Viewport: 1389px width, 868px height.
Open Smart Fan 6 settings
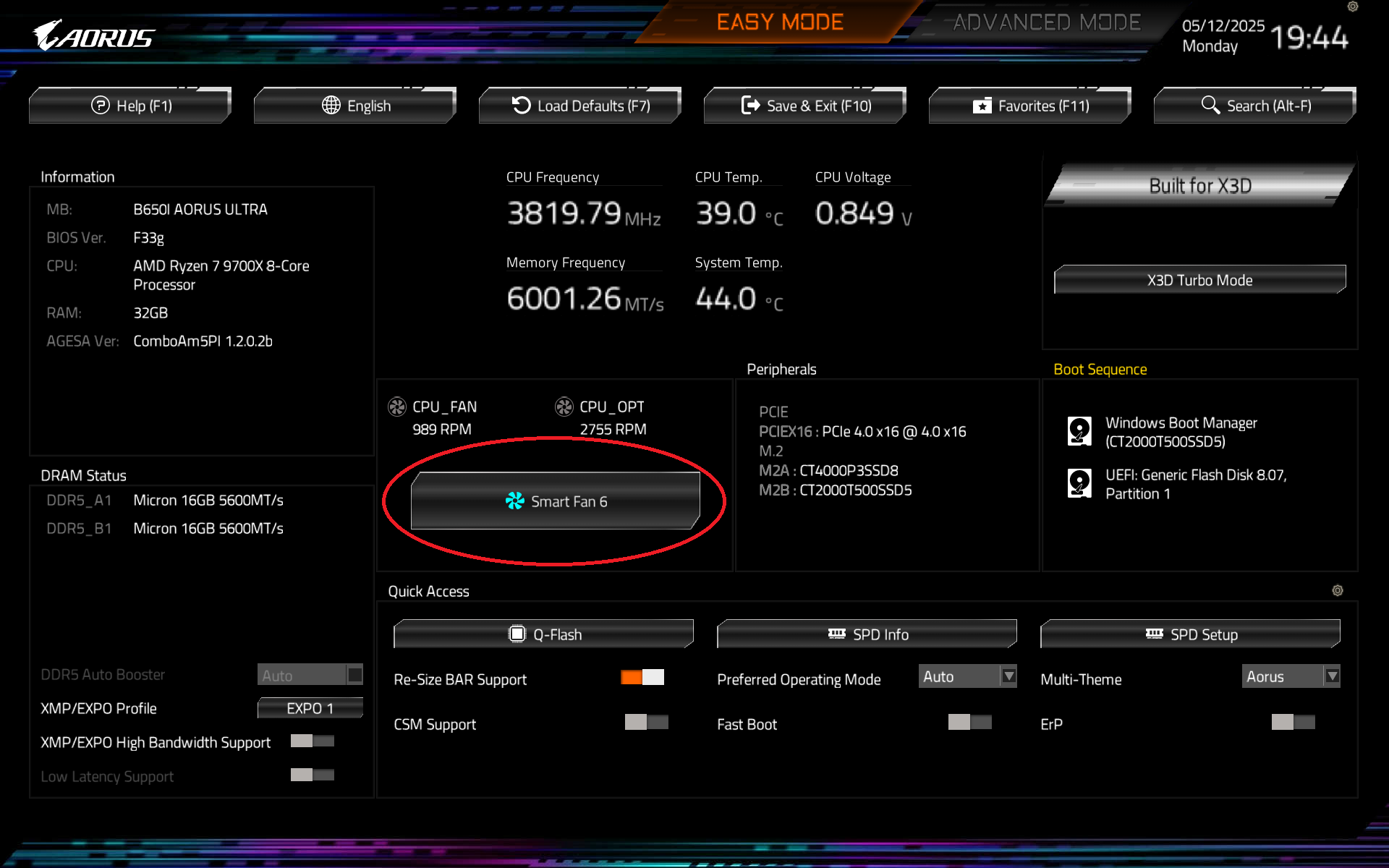(555, 501)
